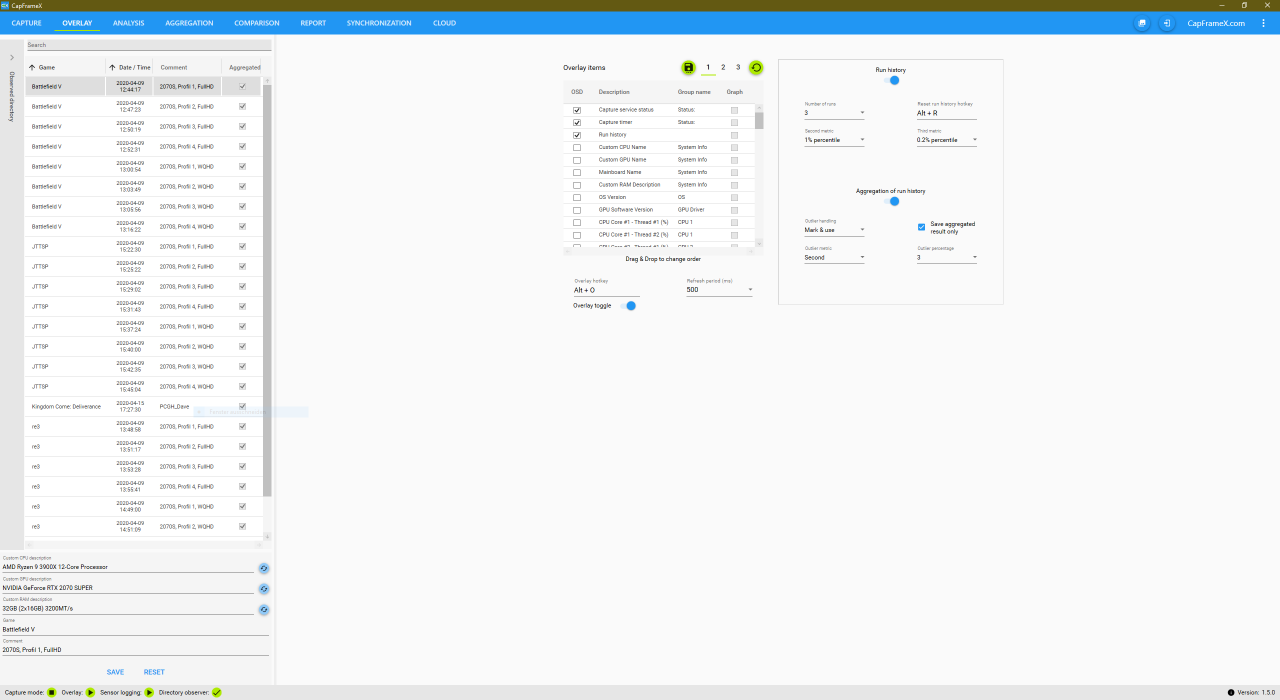Switch to the CLOUD tab

point(444,23)
